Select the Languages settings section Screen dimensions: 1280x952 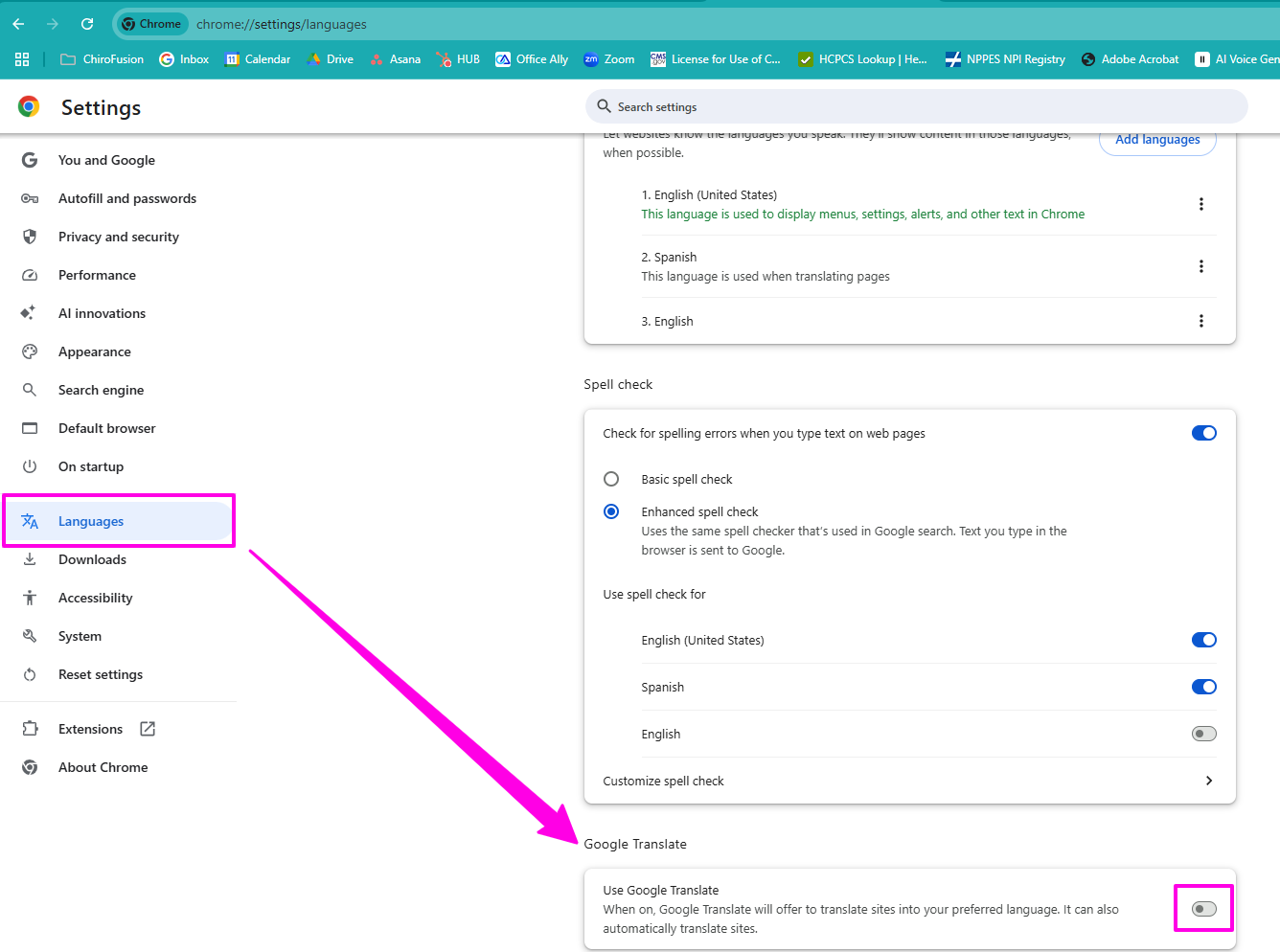click(116, 521)
